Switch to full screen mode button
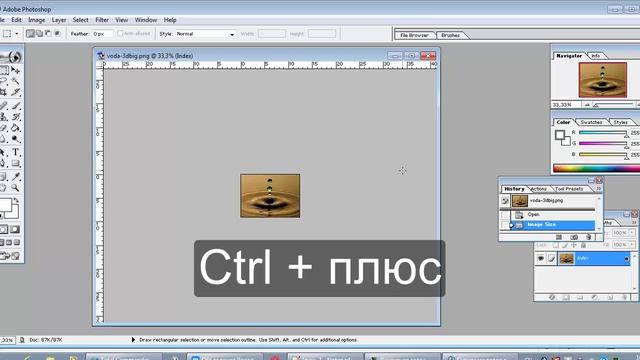Image resolution: width=640 pixels, height=360 pixels. (17, 242)
